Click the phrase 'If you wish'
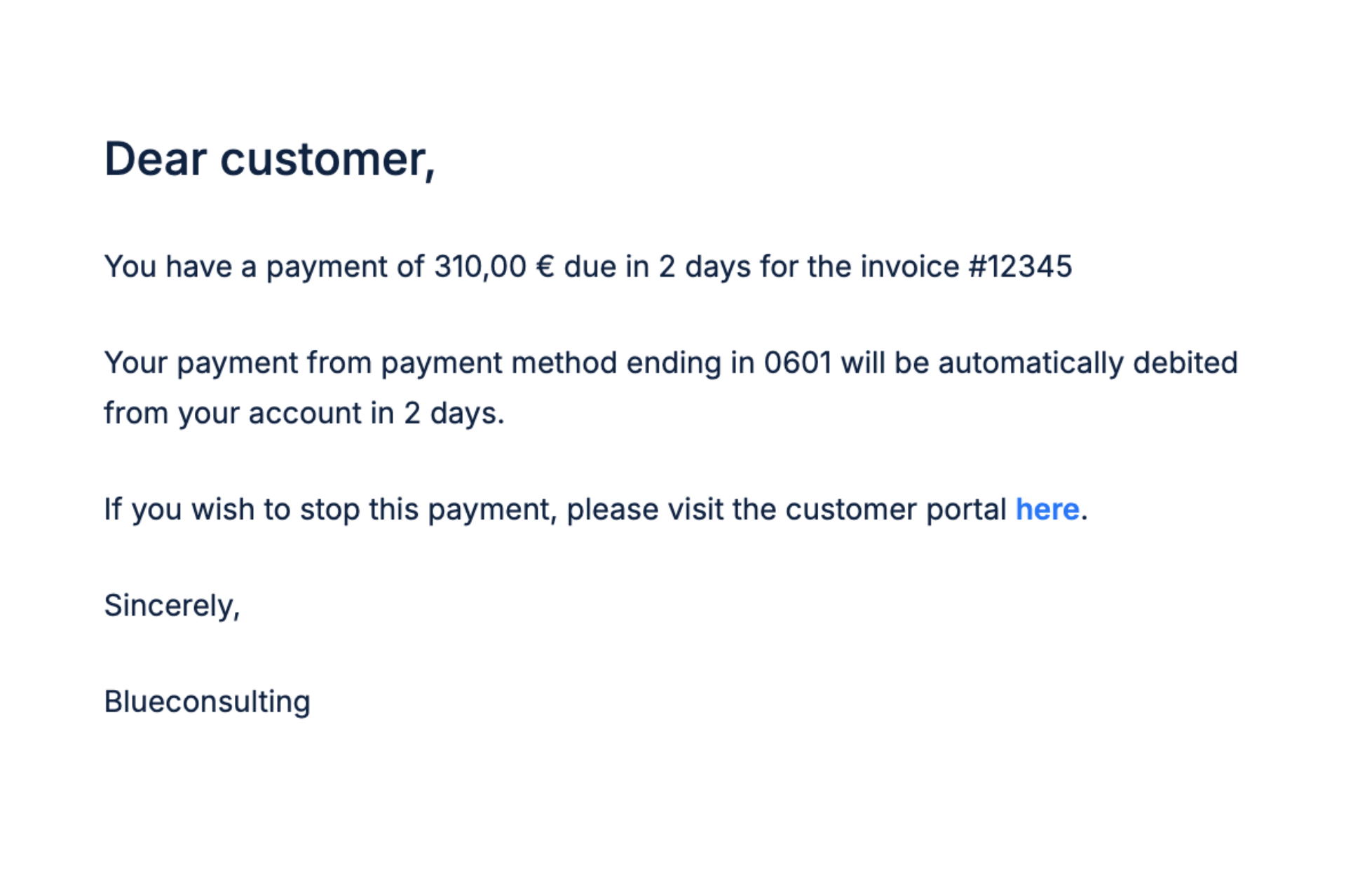 coord(178,509)
